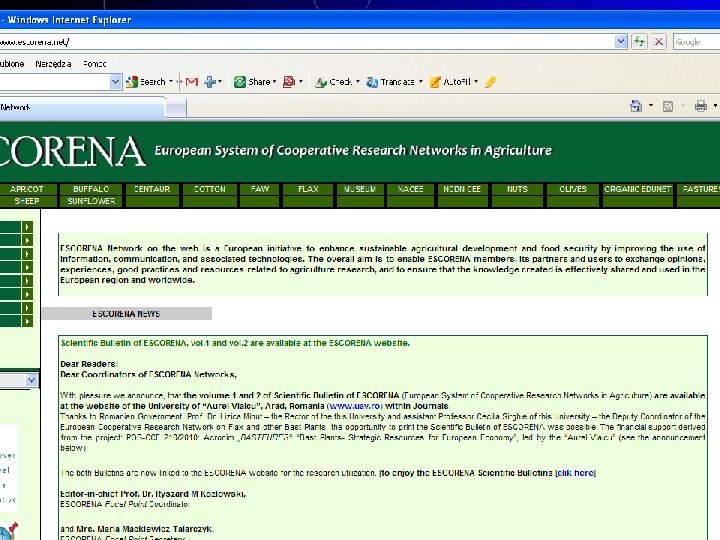This screenshot has width=720, height=540.
Task: Select FAW in the green navigation bar
Action: point(260,189)
